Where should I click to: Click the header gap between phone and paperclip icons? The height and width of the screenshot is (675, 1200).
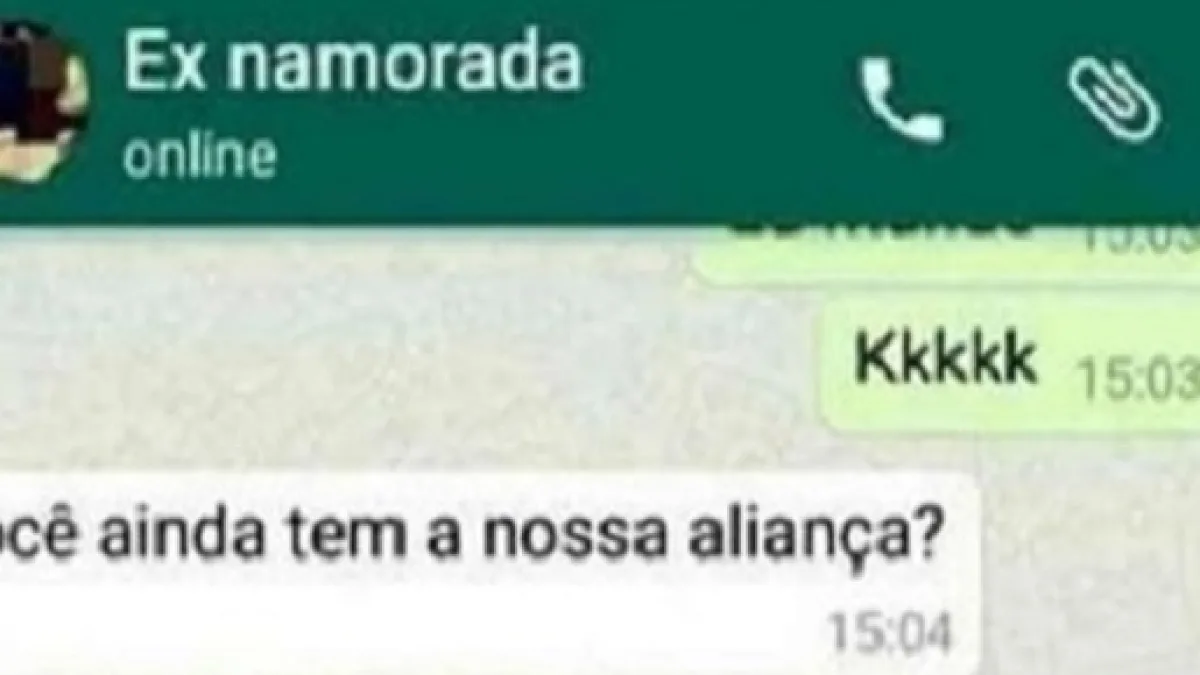1005,100
